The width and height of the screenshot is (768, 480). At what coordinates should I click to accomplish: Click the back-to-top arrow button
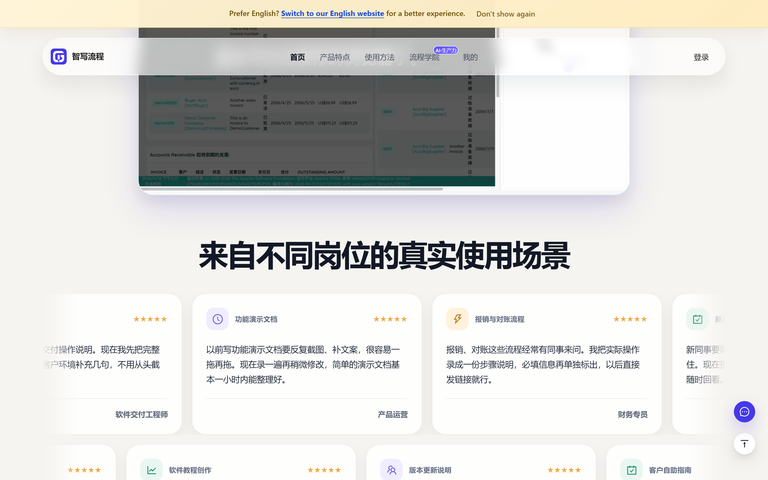(x=744, y=444)
